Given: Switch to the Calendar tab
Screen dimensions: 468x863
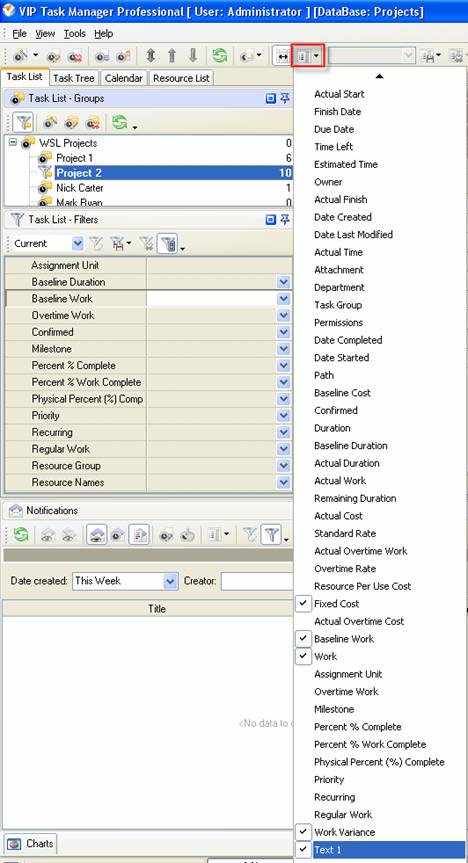Looking at the screenshot, I should pyautogui.click(x=123, y=78).
